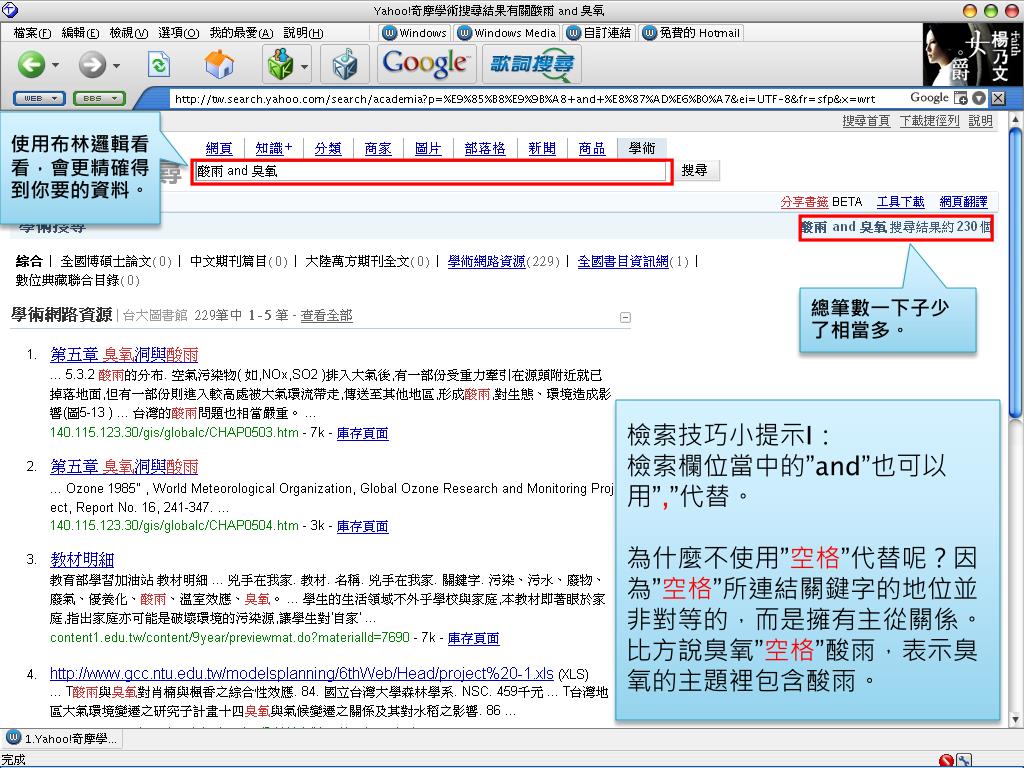Refresh the page with the reload icon

(x=159, y=65)
